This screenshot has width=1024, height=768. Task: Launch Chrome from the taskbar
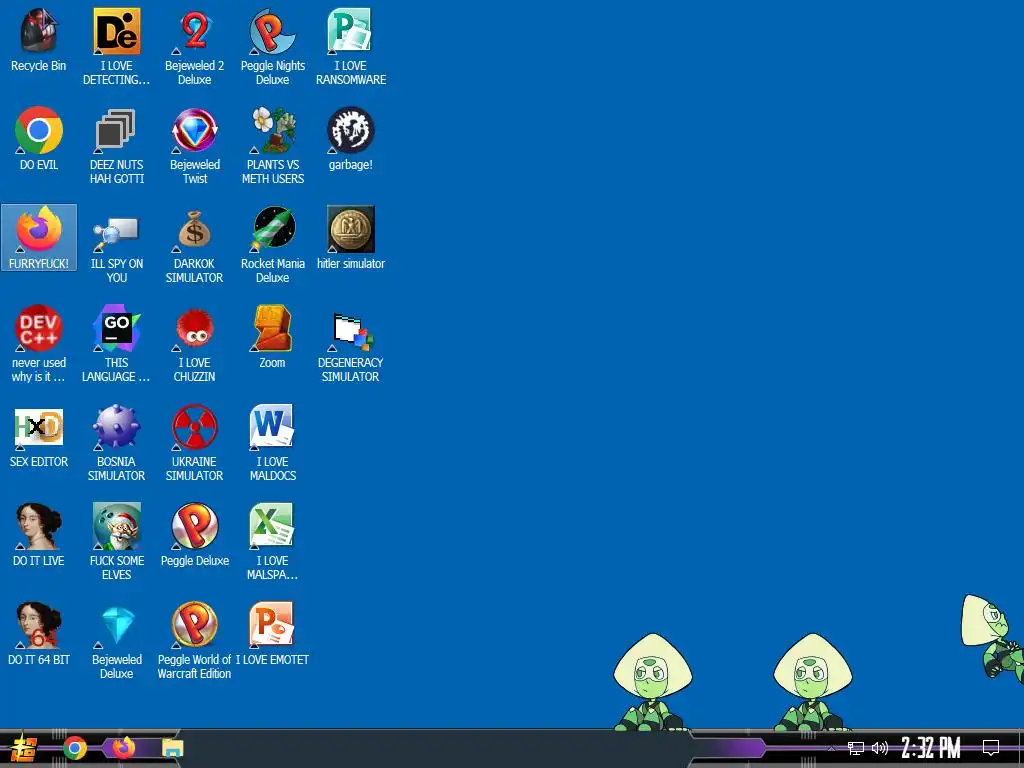(x=75, y=748)
